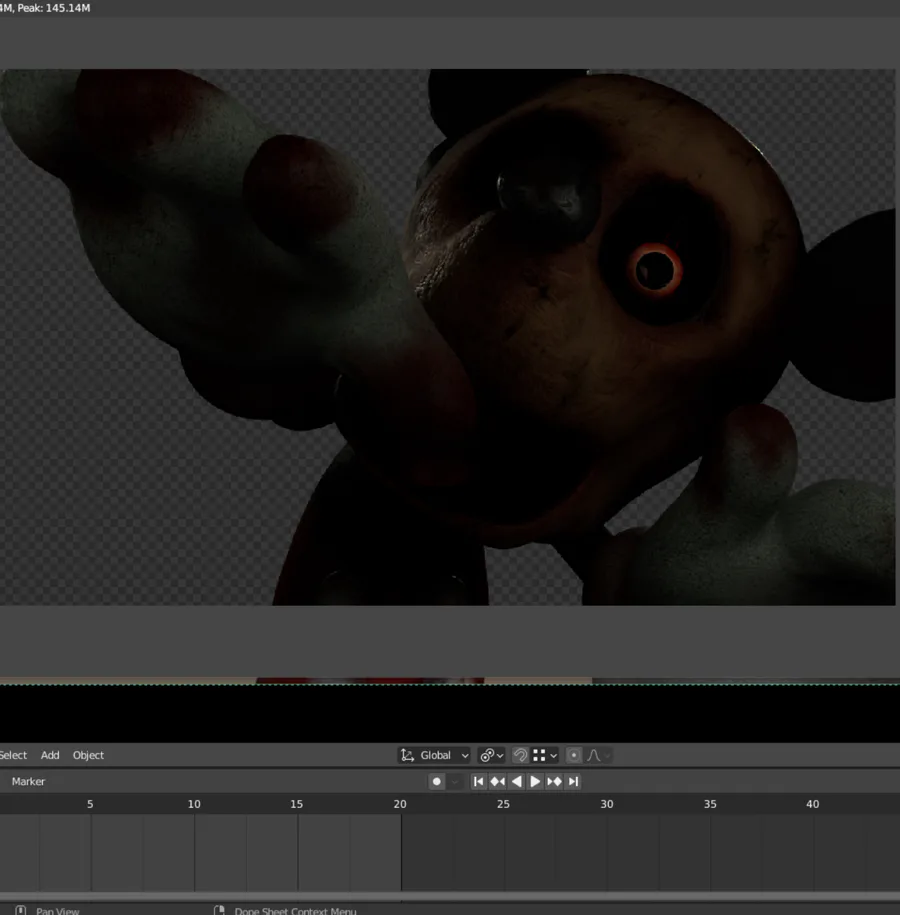Screen dimensions: 900x915
Task: Jump to the end frame
Action: tap(573, 781)
